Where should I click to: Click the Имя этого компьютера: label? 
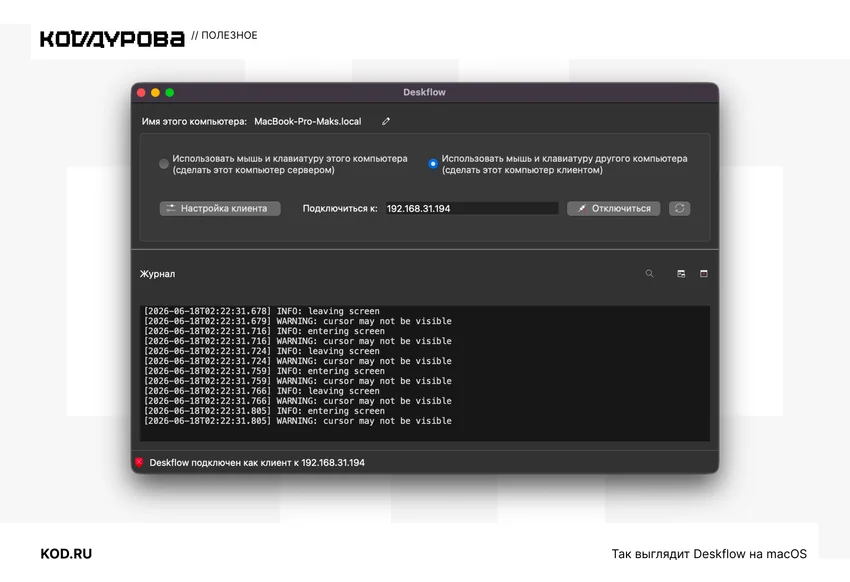tap(194, 121)
